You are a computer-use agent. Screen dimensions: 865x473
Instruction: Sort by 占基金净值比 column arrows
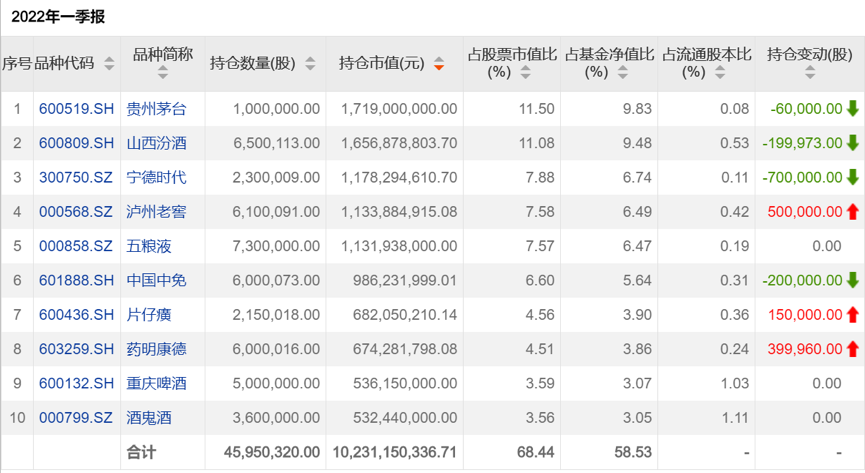point(623,72)
